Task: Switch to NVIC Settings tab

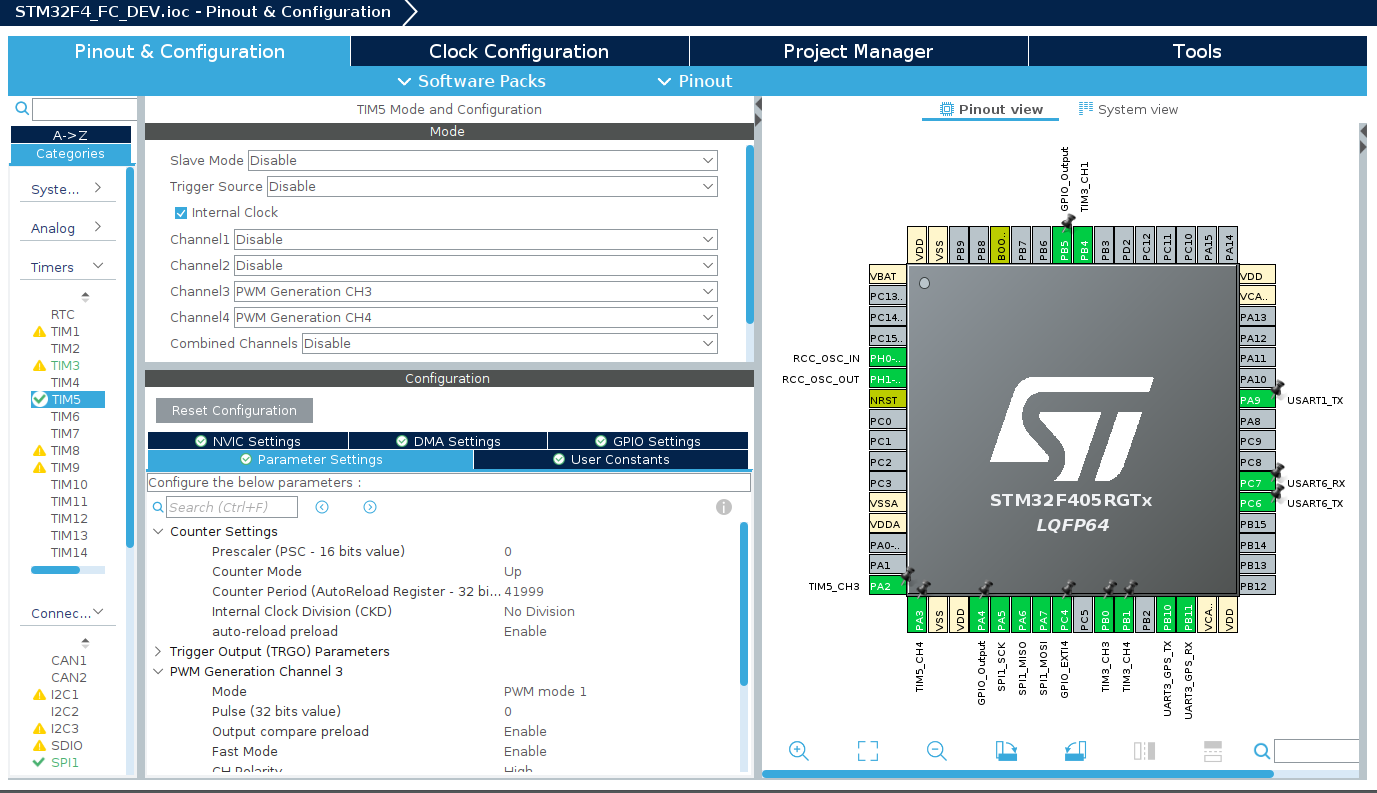Action: pos(248,441)
